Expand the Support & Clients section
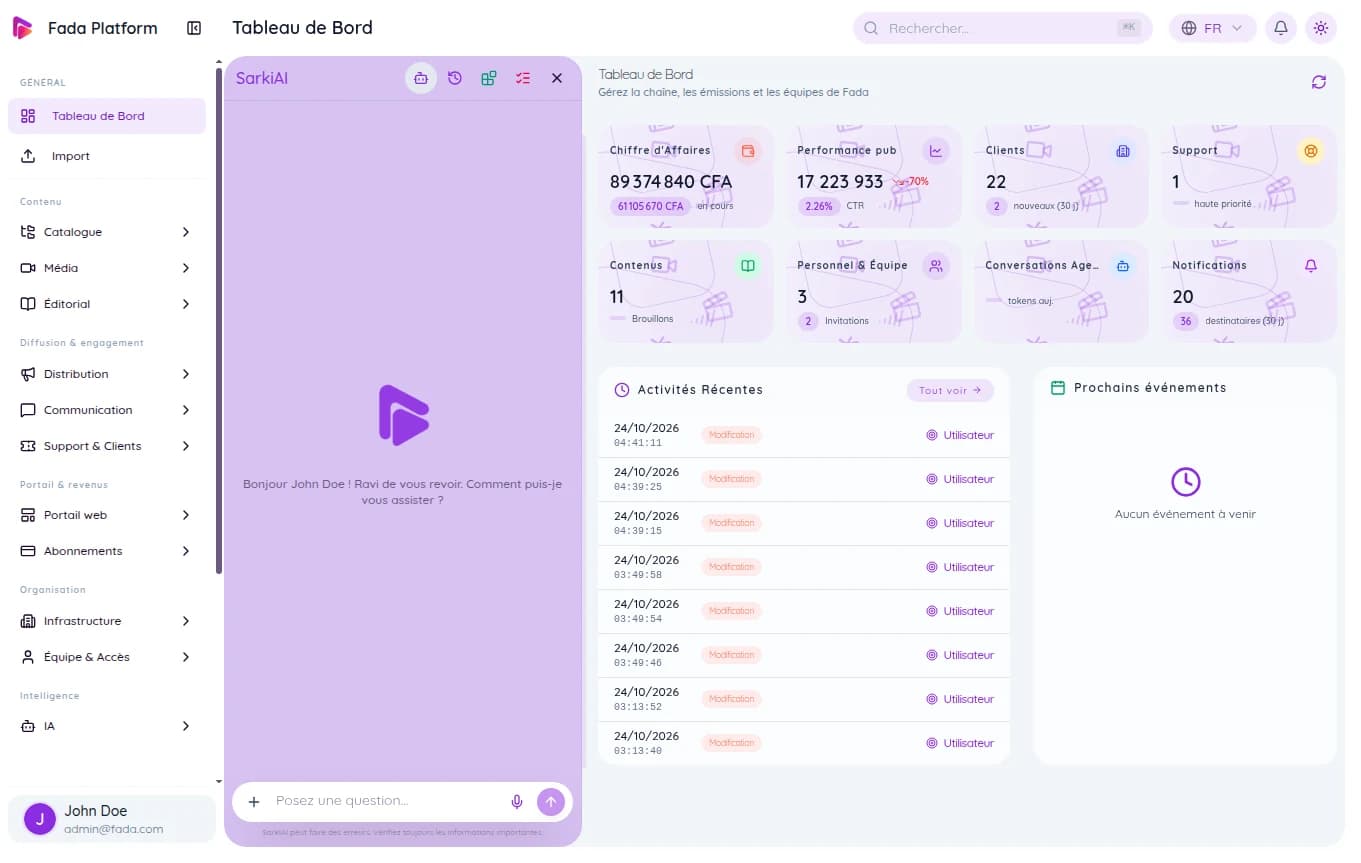Image resolution: width=1361 pixels, height=863 pixels. click(107, 446)
